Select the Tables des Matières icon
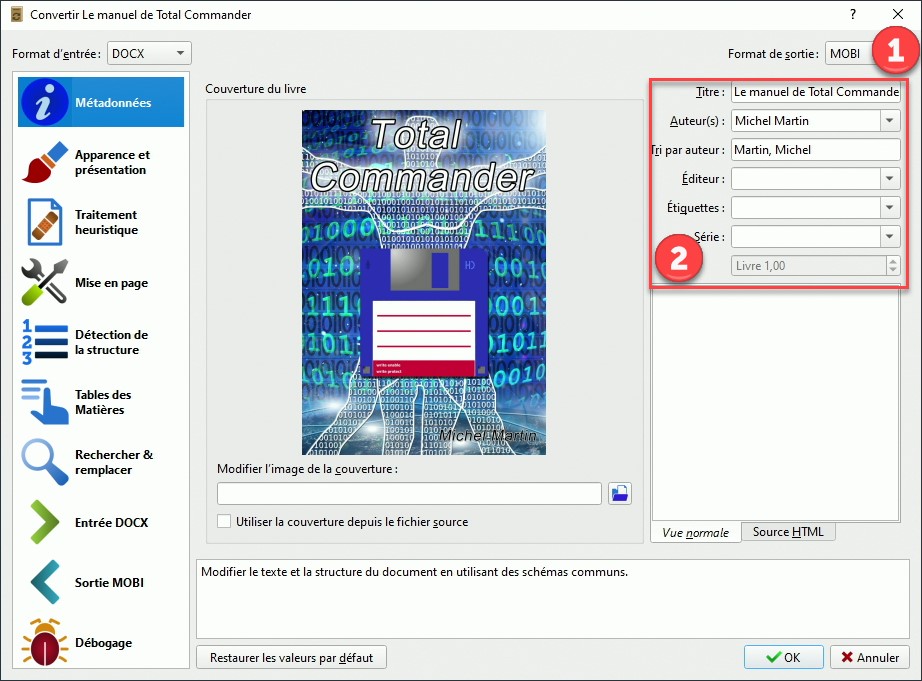 click(44, 402)
